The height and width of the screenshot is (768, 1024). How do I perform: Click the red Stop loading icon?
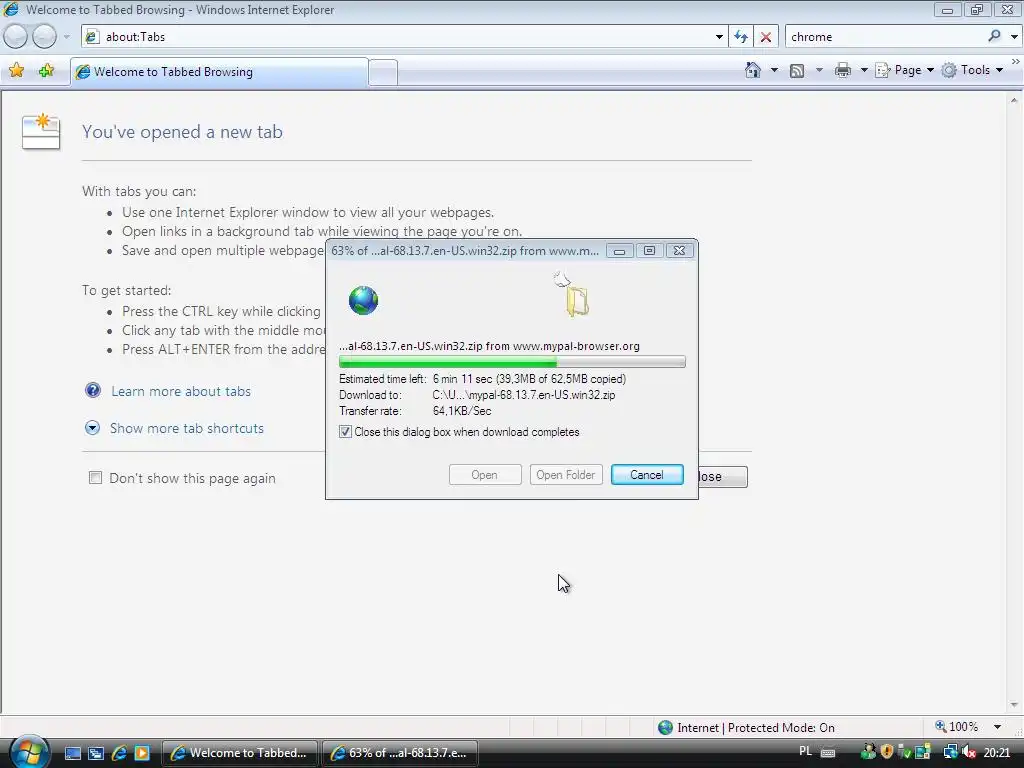tap(766, 37)
